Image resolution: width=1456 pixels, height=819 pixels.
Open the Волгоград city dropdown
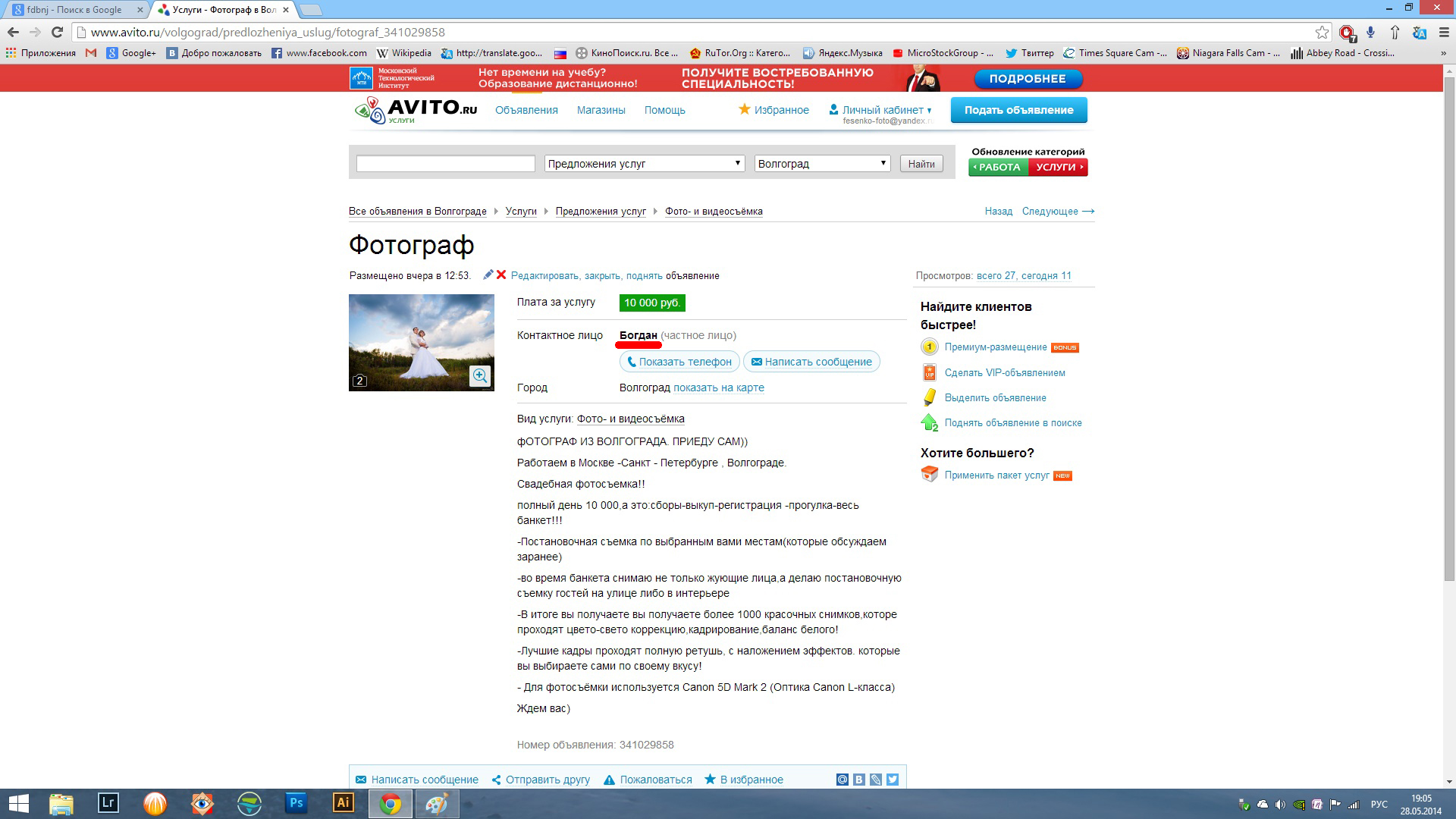822,164
